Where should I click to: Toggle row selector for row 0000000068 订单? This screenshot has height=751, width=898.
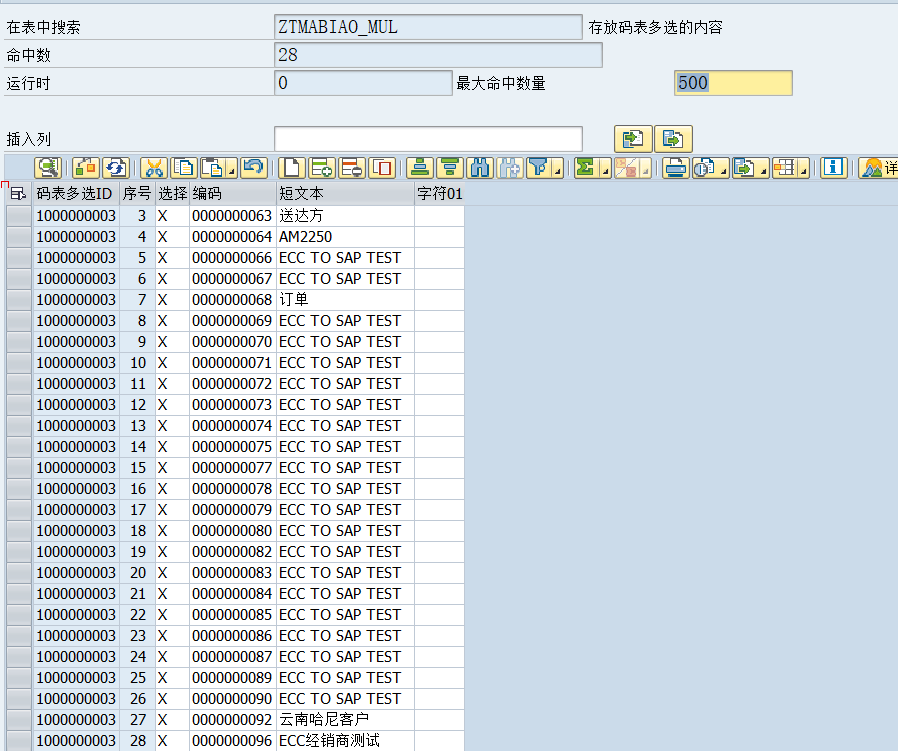(19, 300)
